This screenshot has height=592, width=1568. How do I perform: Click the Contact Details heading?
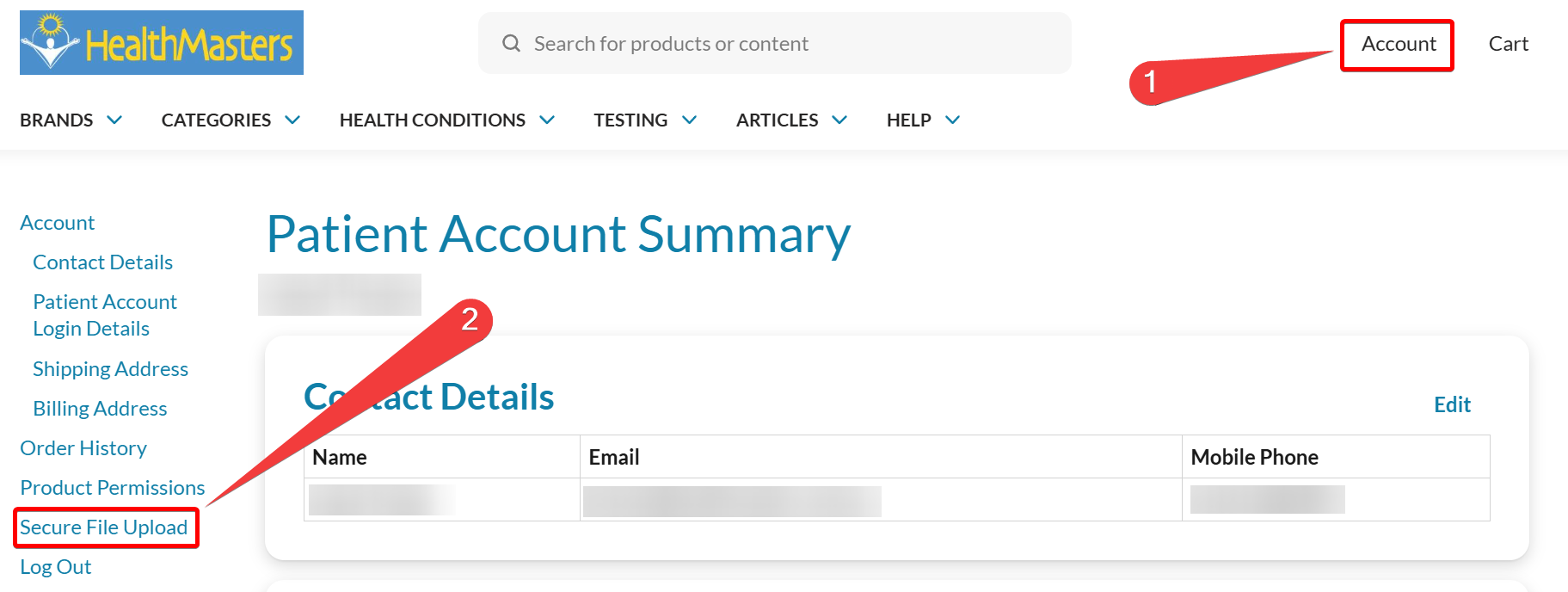click(429, 397)
